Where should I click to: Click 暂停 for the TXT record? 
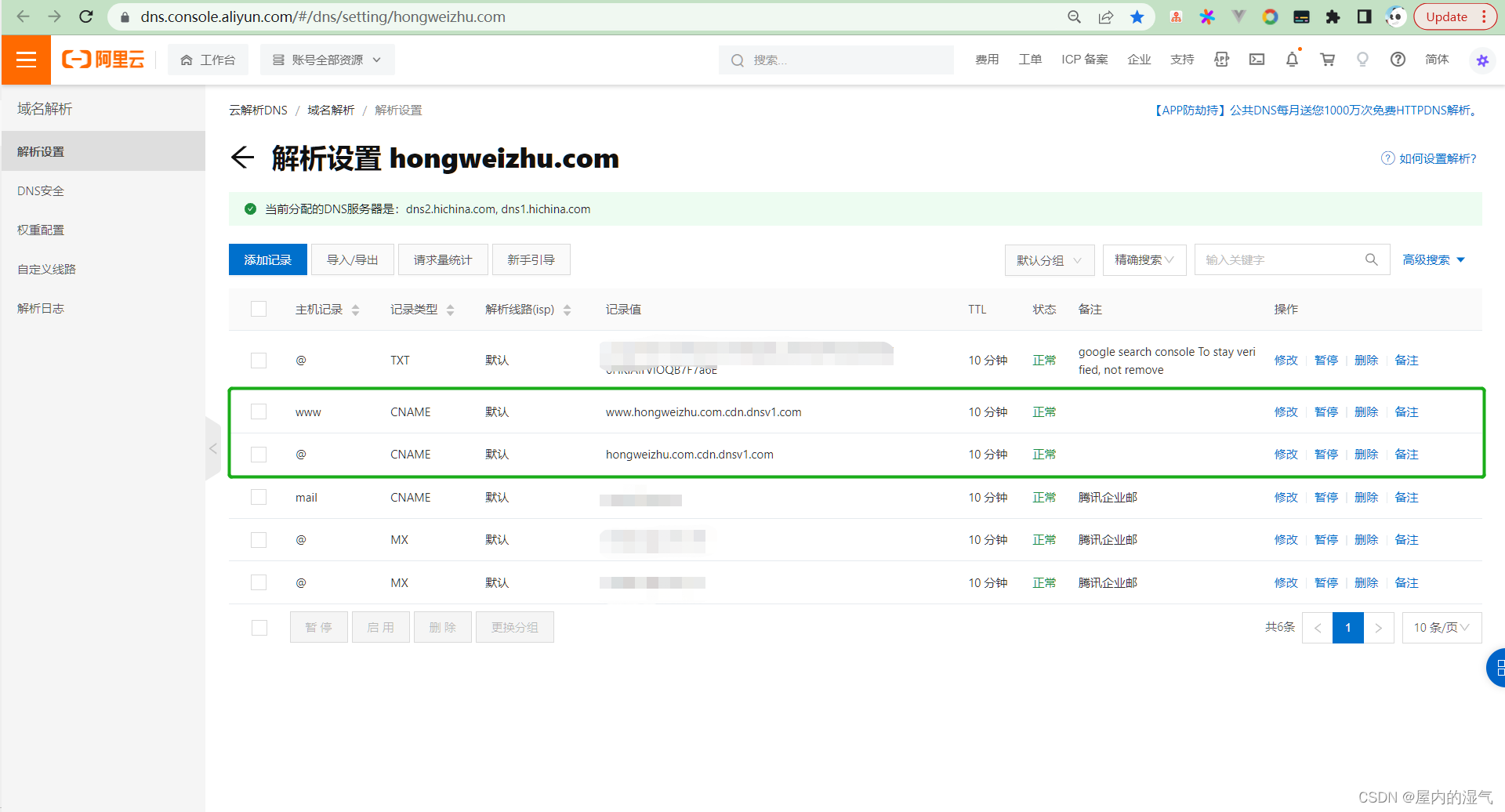click(1326, 360)
